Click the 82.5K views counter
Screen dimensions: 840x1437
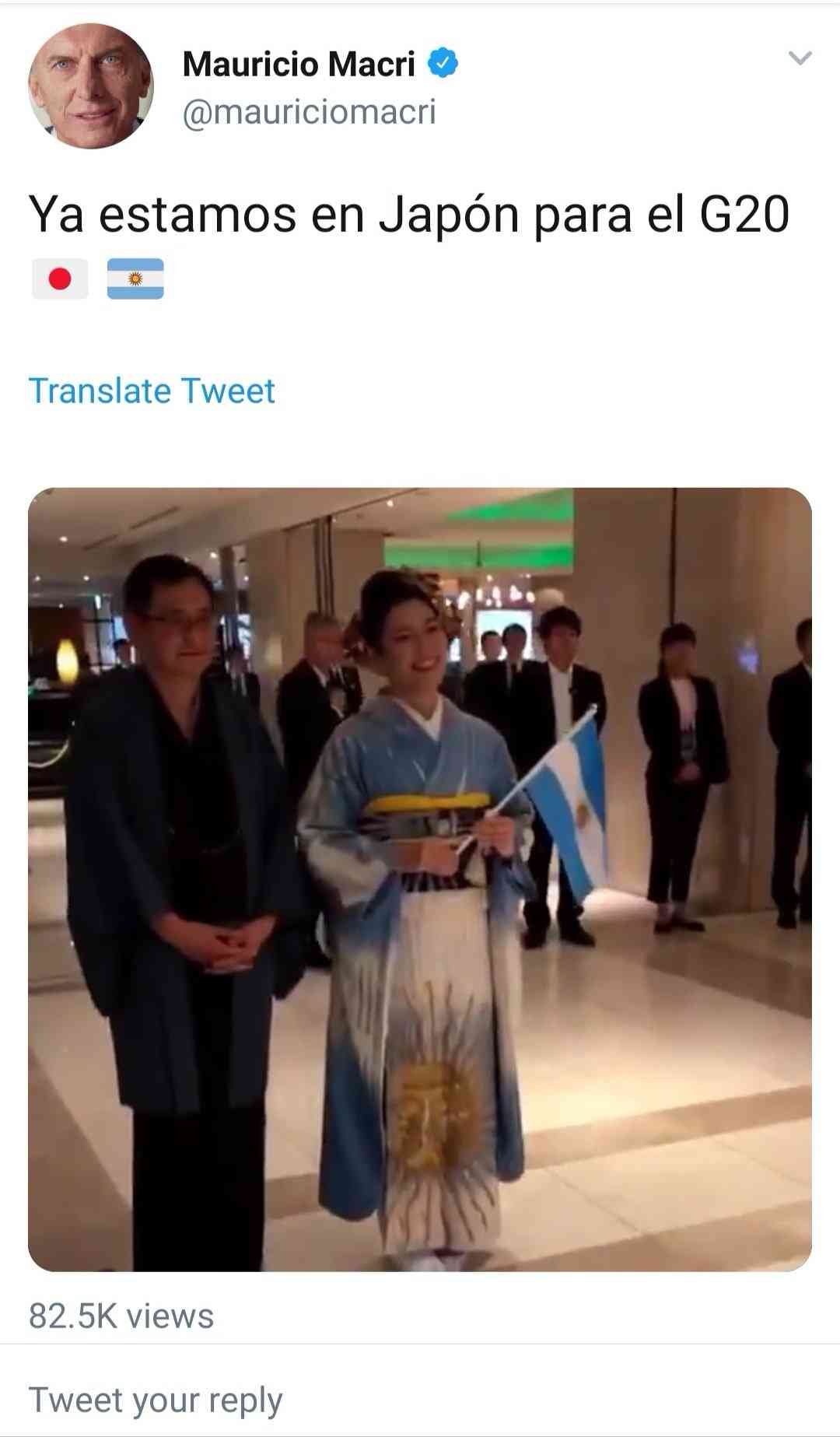point(121,1316)
